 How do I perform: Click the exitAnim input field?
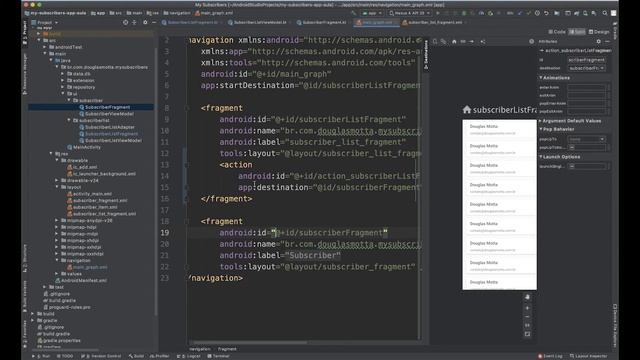[x=586, y=96]
